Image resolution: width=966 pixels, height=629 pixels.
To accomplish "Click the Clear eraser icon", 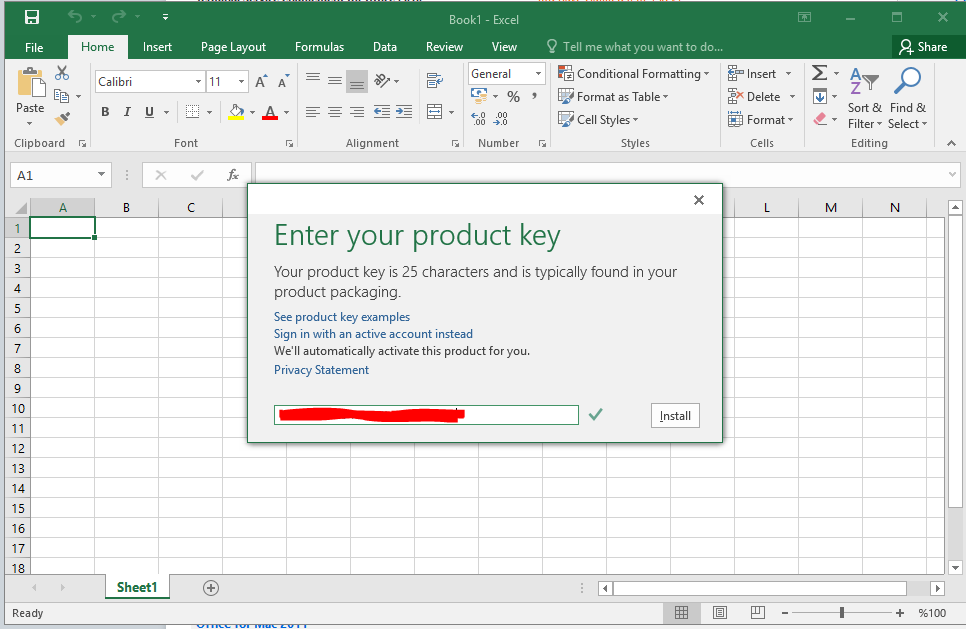I will (x=820, y=119).
